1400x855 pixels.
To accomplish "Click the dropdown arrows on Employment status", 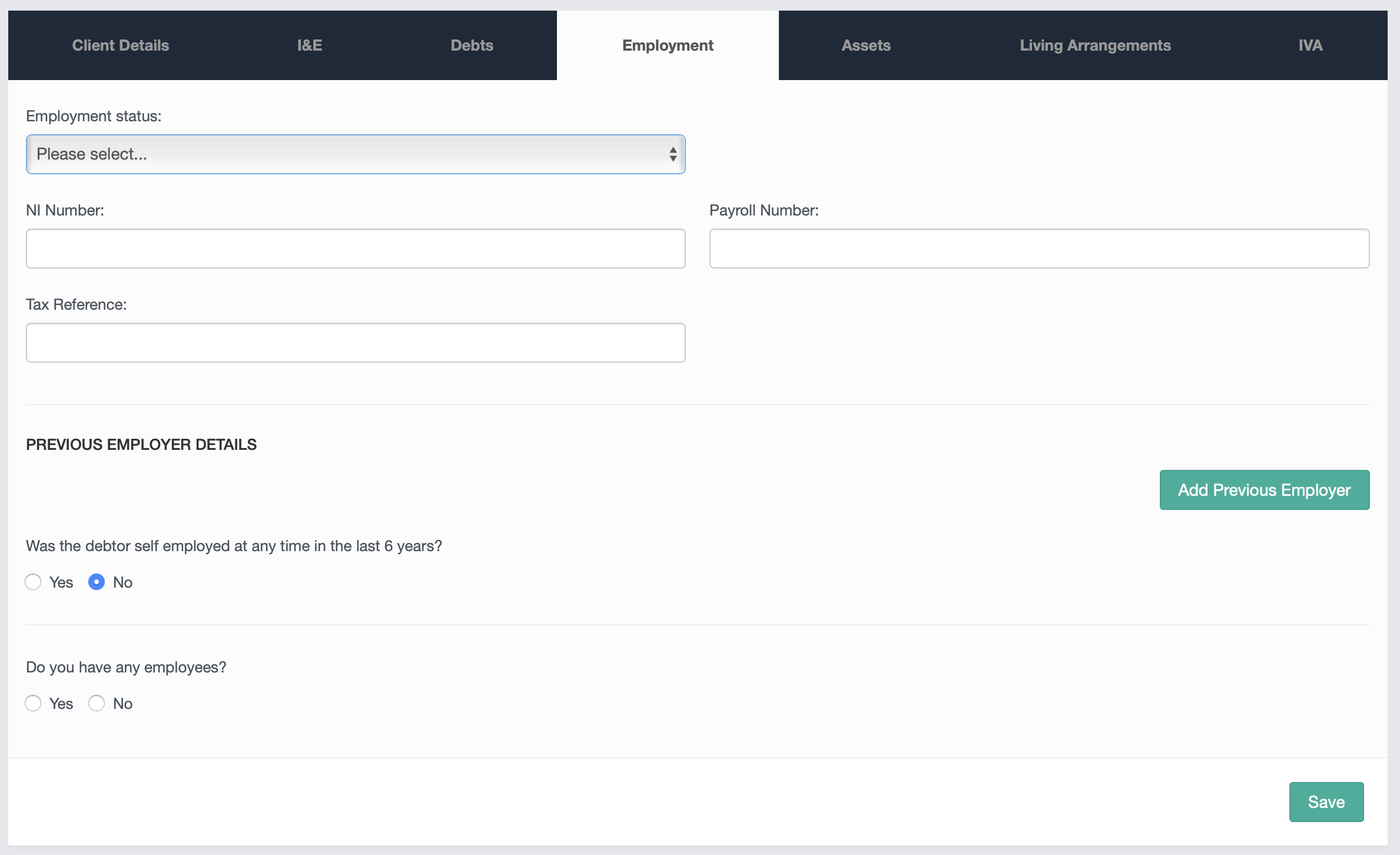I will 672,154.
